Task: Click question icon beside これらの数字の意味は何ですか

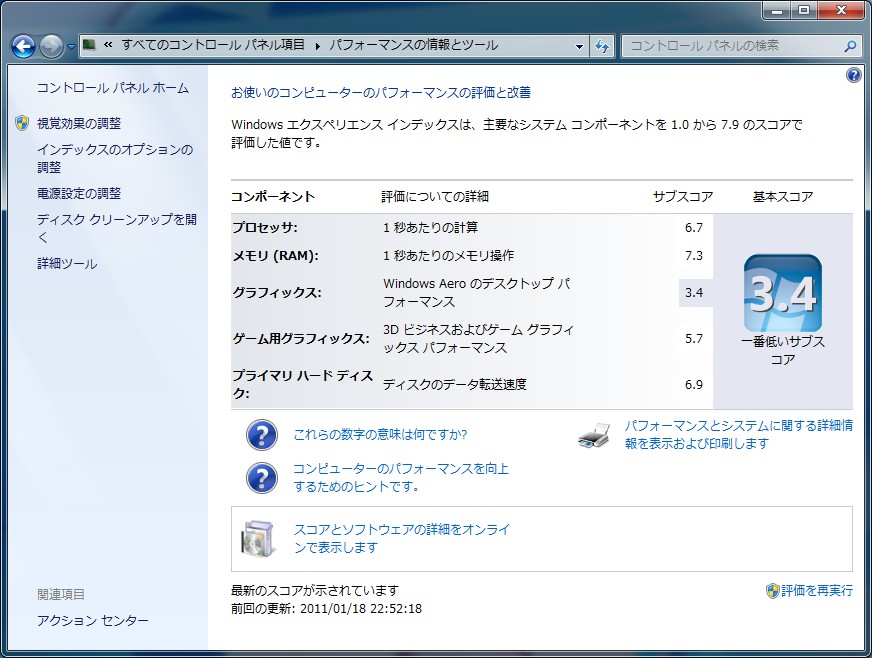Action: [x=261, y=435]
